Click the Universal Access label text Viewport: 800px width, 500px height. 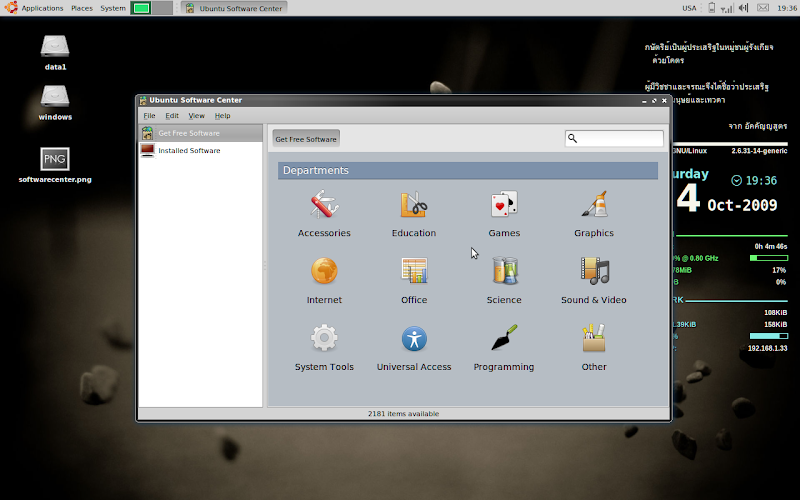coord(414,367)
